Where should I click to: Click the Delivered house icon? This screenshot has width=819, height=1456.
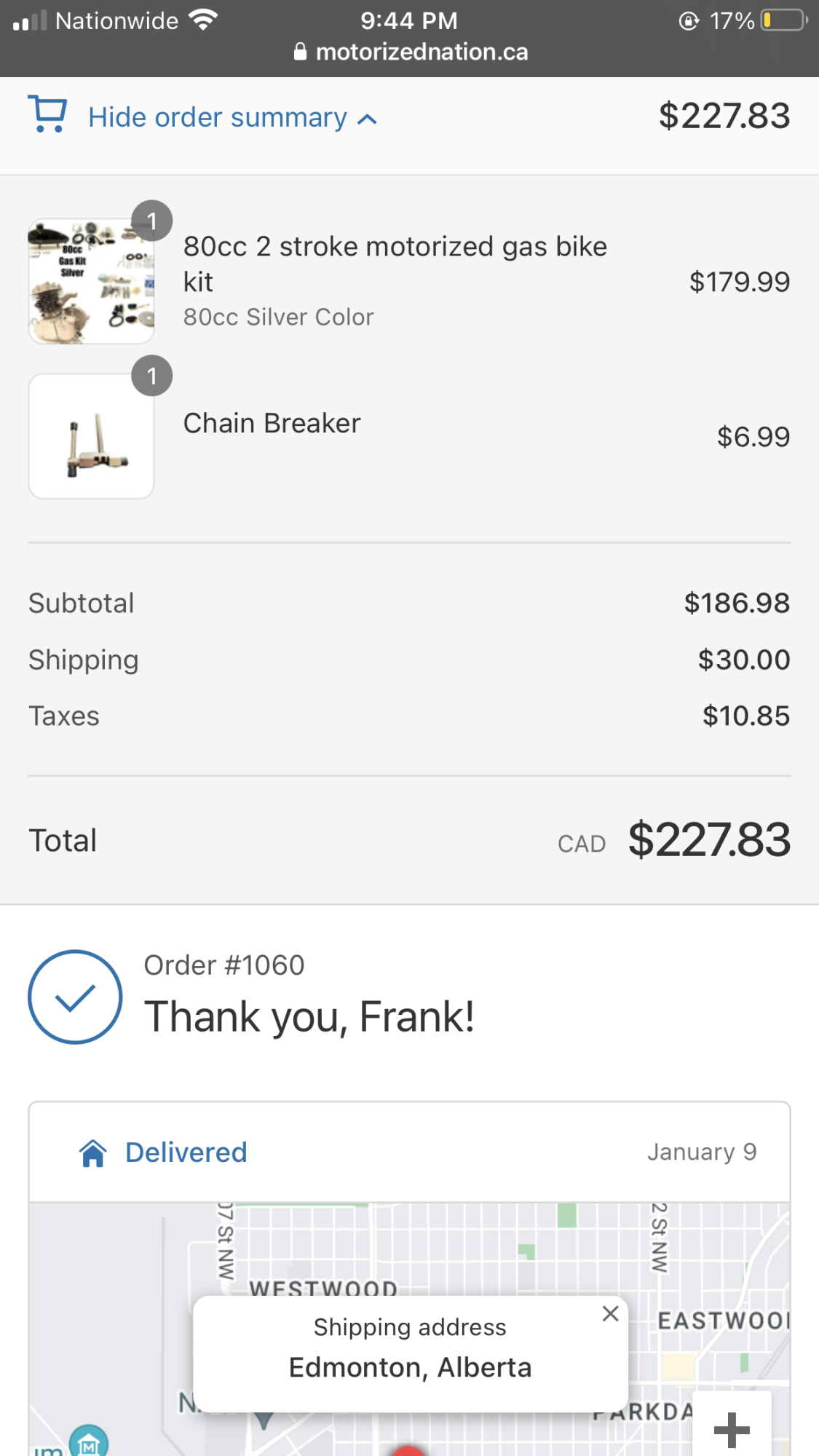click(93, 1153)
